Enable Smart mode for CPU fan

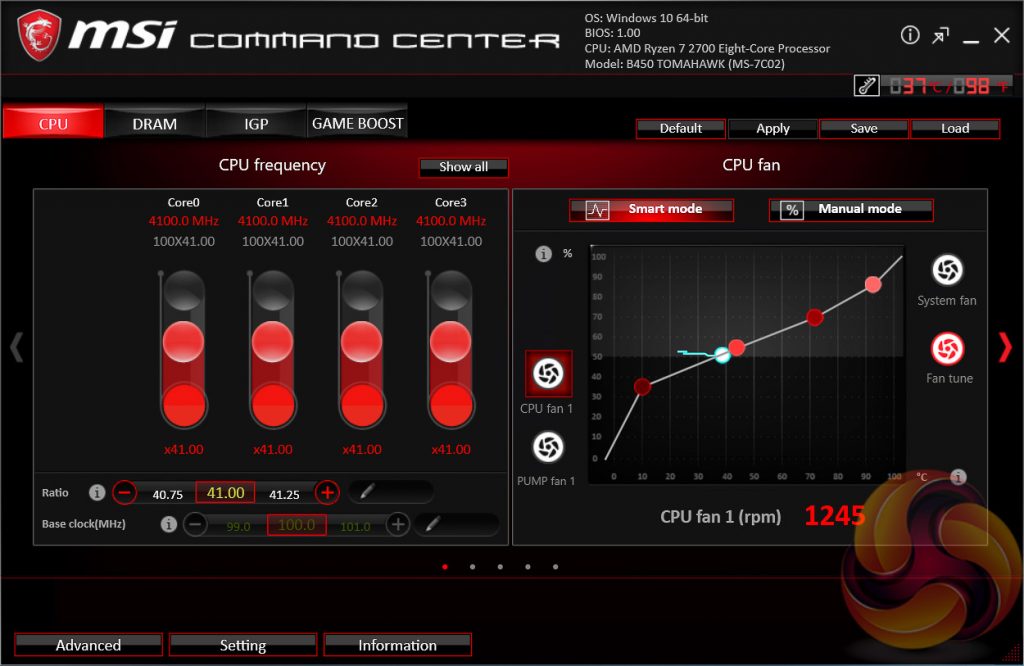point(651,210)
